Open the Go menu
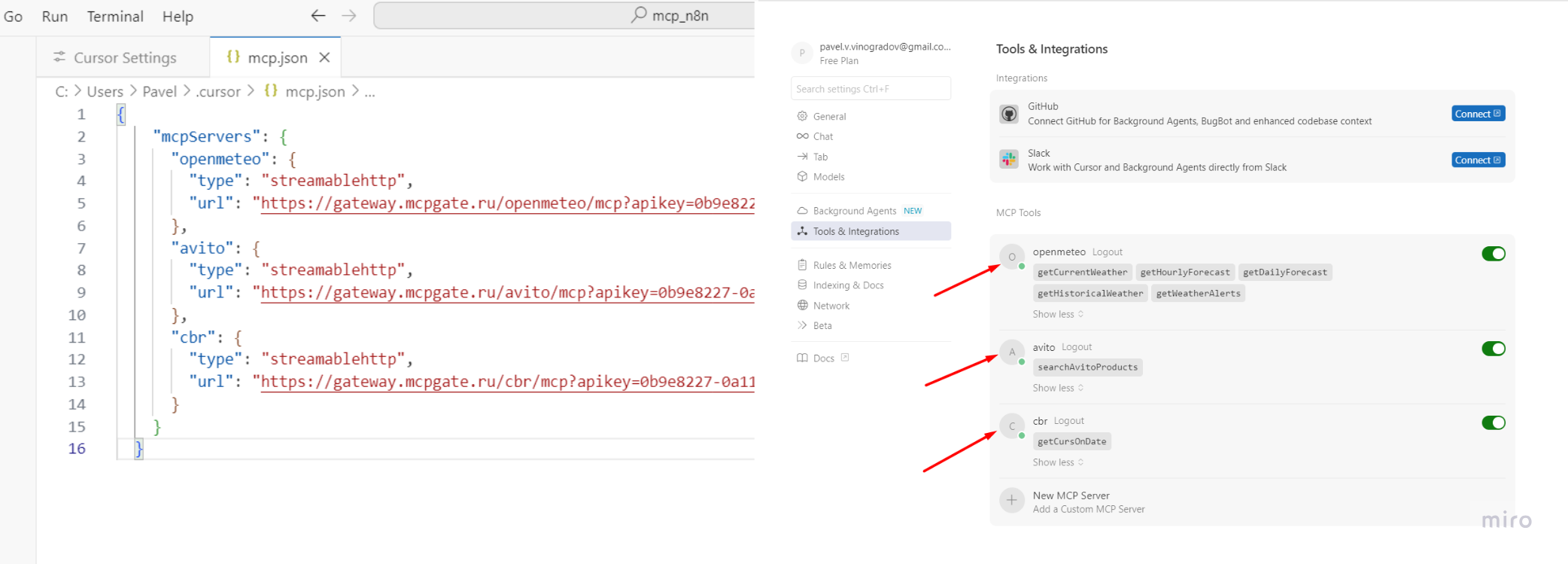Screen dimensions: 1568x564 pyautogui.click(x=13, y=17)
